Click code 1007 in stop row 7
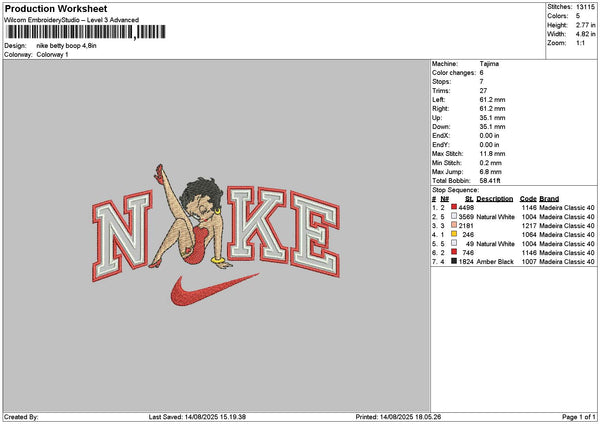This screenshot has width=600, height=424. pos(529,262)
